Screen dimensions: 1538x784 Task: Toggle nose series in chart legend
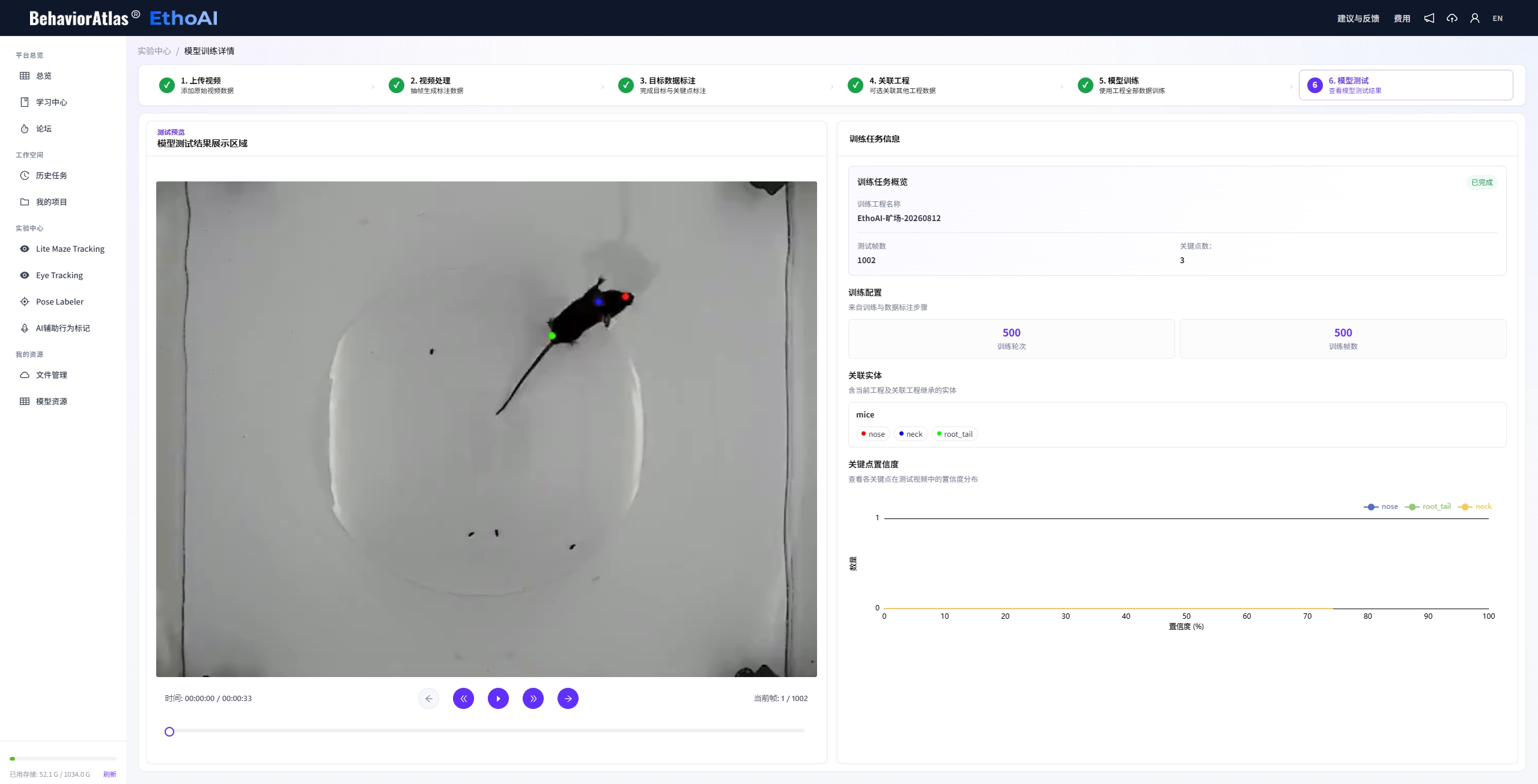(x=1381, y=506)
